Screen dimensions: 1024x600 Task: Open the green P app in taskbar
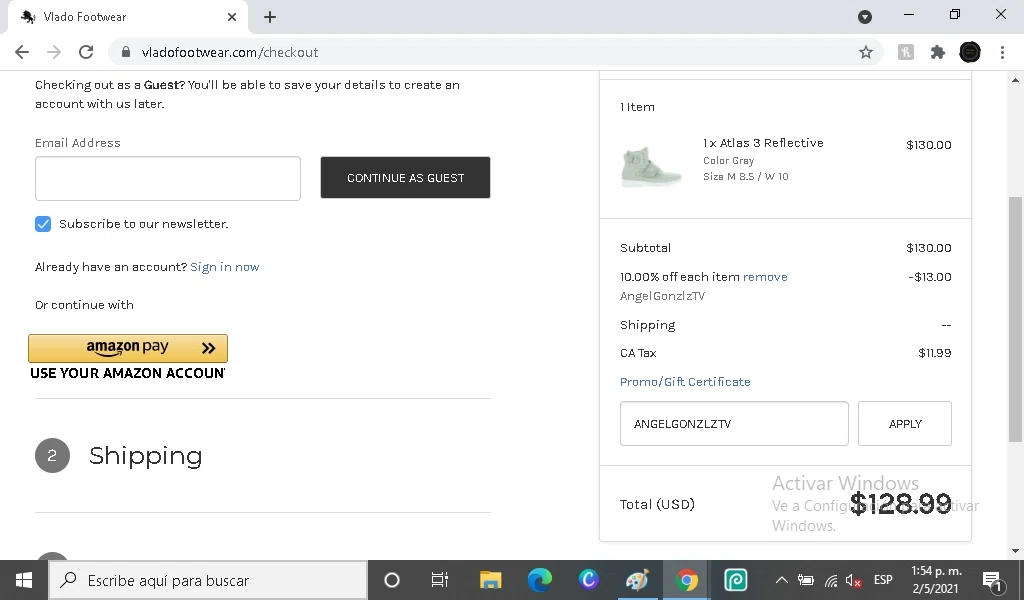pos(735,580)
